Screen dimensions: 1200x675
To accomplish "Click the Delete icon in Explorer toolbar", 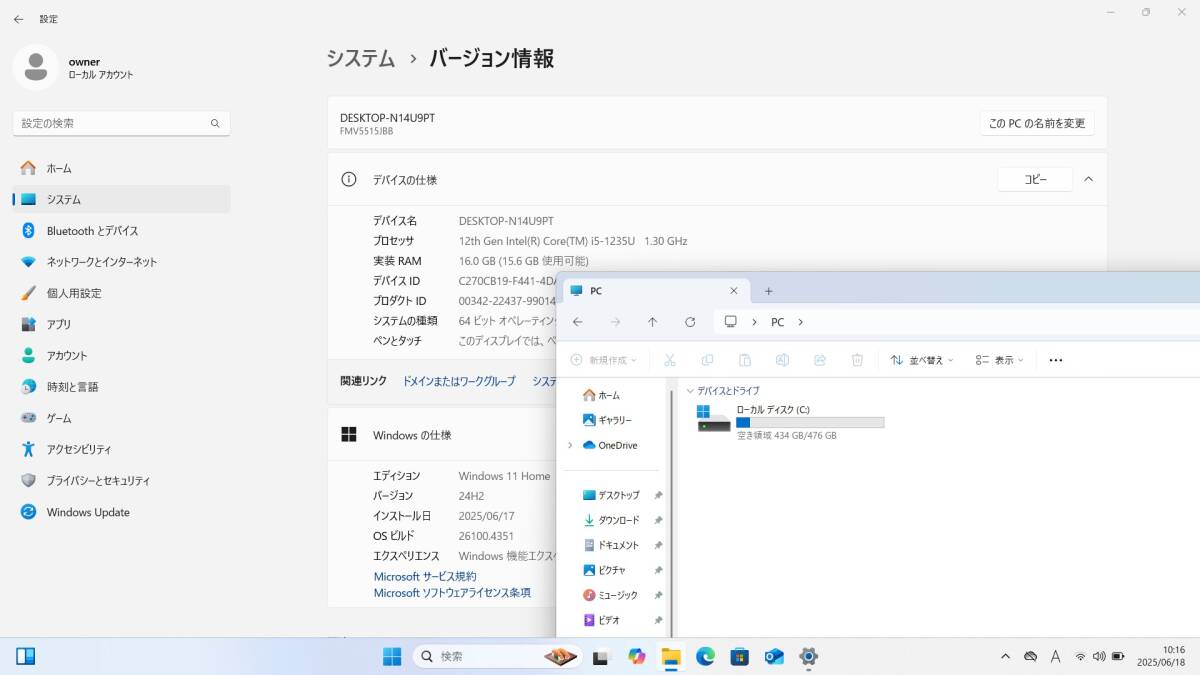I will tap(857, 360).
